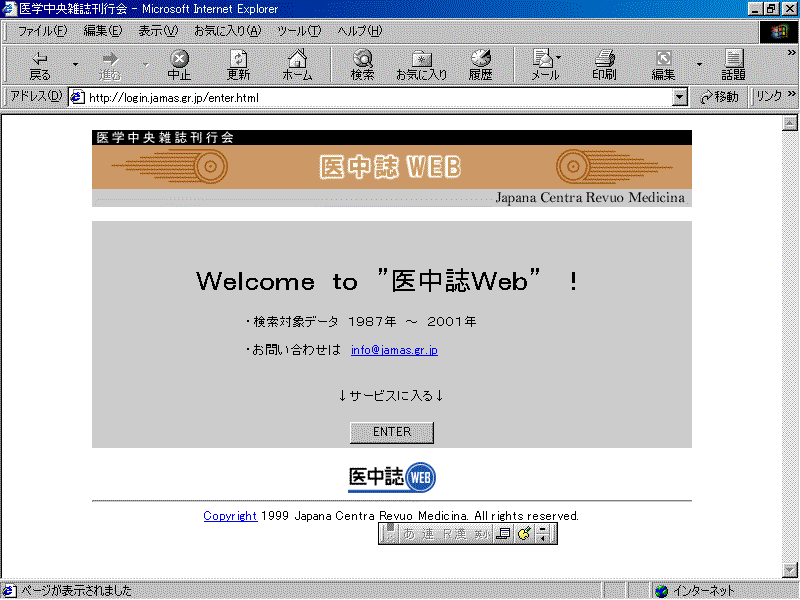Open the File (ファイル) menu

pyautogui.click(x=42, y=31)
